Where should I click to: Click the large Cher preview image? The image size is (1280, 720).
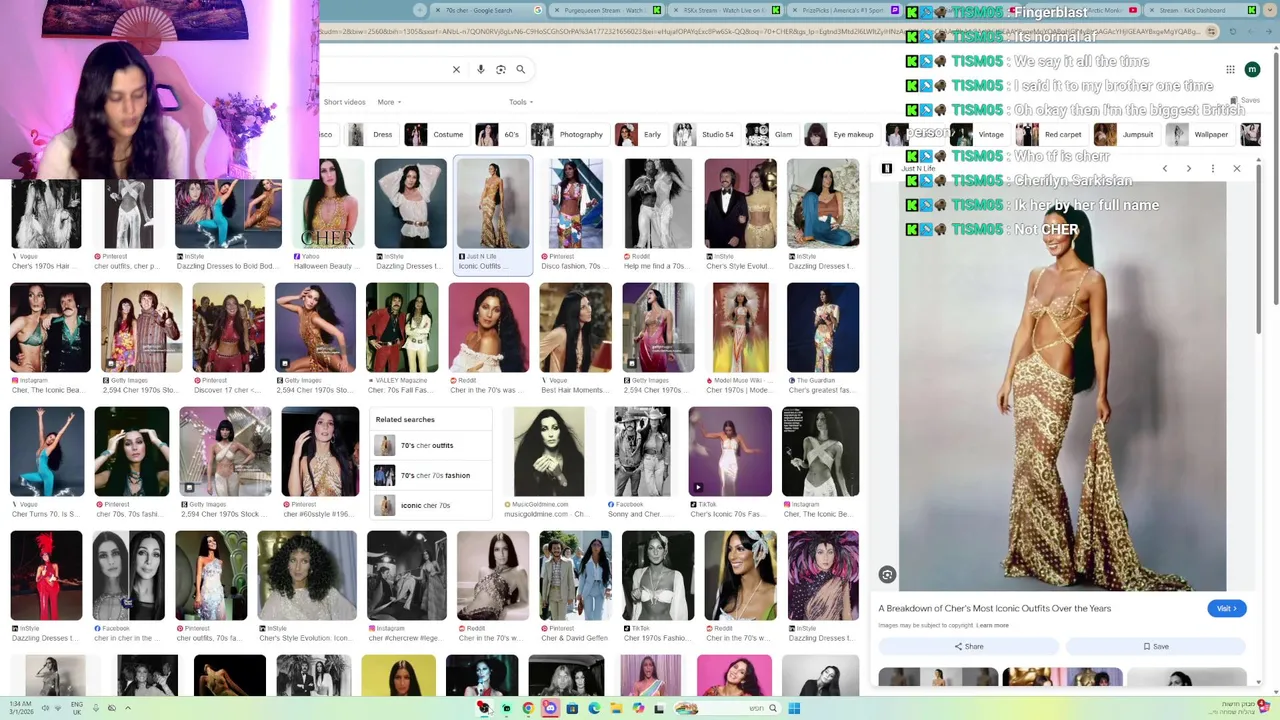point(1062,385)
